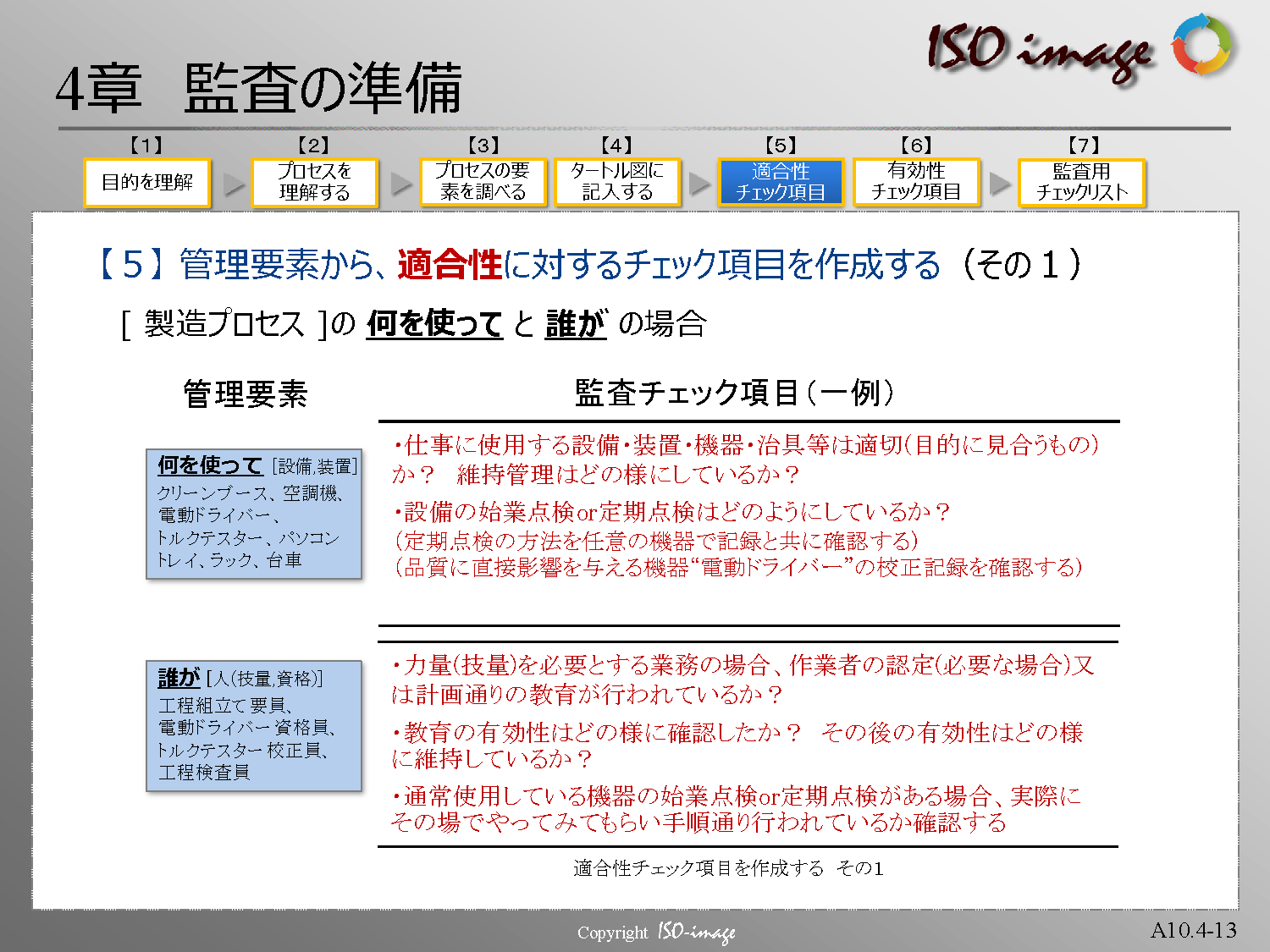Viewport: 1270px width, 952px height.
Task: Select step 2 box プロセスを理解する
Action: click(x=314, y=183)
